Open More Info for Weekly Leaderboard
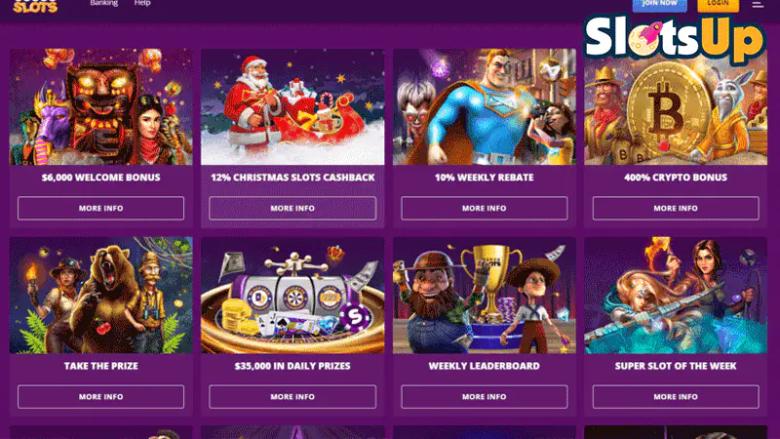Viewport: 780px width, 439px height. (x=484, y=397)
